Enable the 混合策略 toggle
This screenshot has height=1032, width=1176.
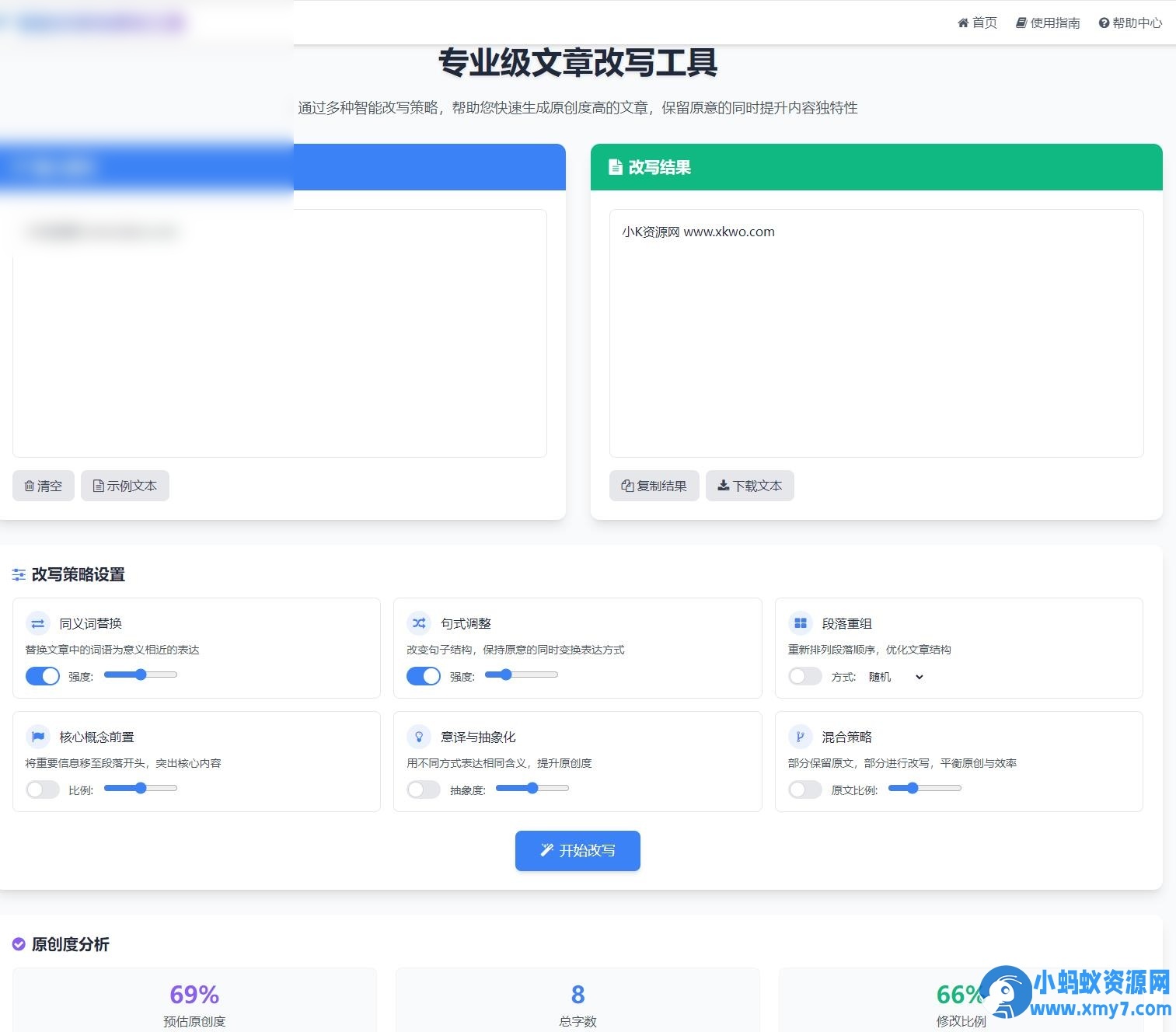804,789
